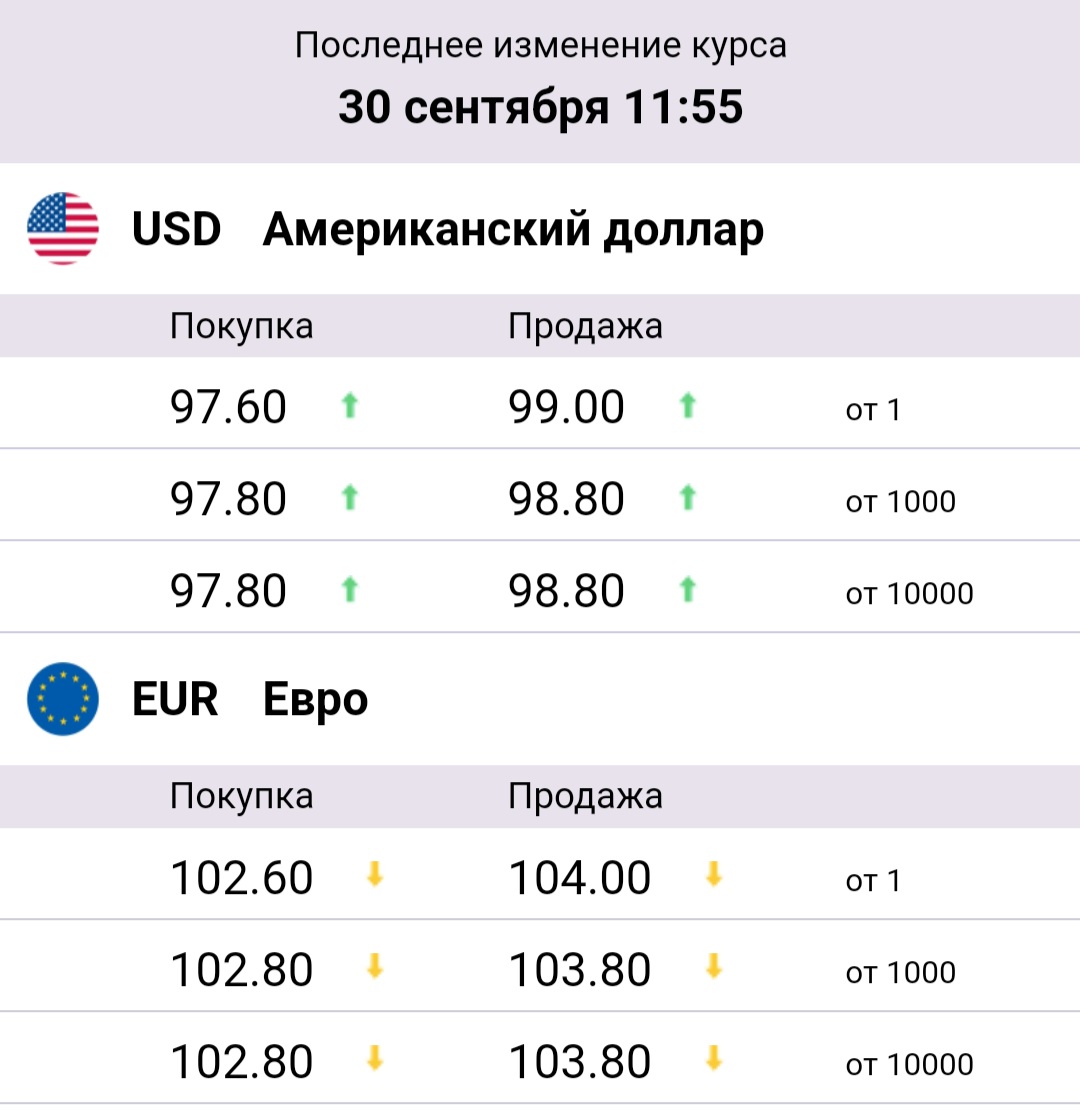Click the yellow arrow next to EUR buy rate from 1000
The height and width of the screenshot is (1110, 1080).
click(375, 966)
